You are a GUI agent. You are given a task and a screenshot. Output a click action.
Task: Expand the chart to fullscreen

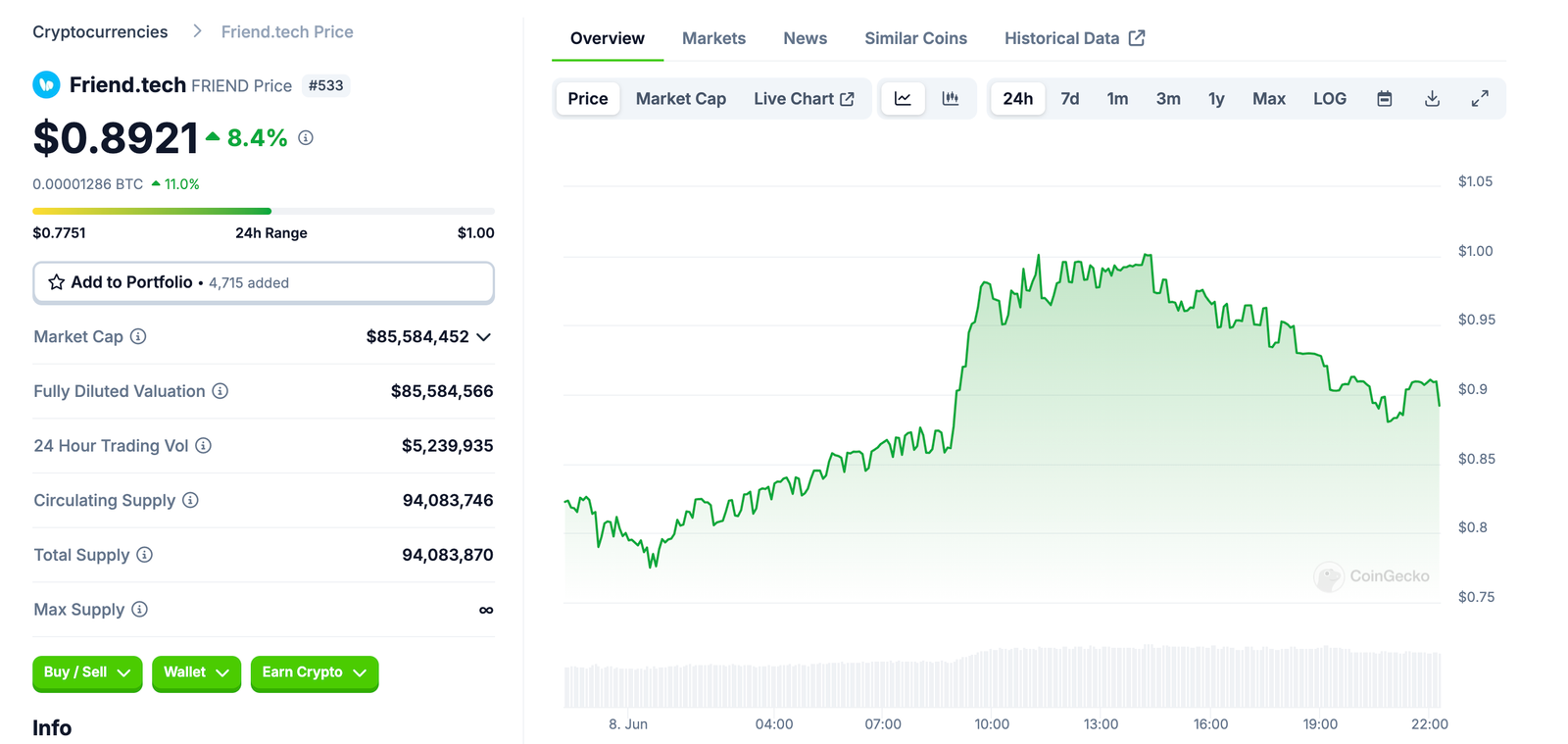1480,99
